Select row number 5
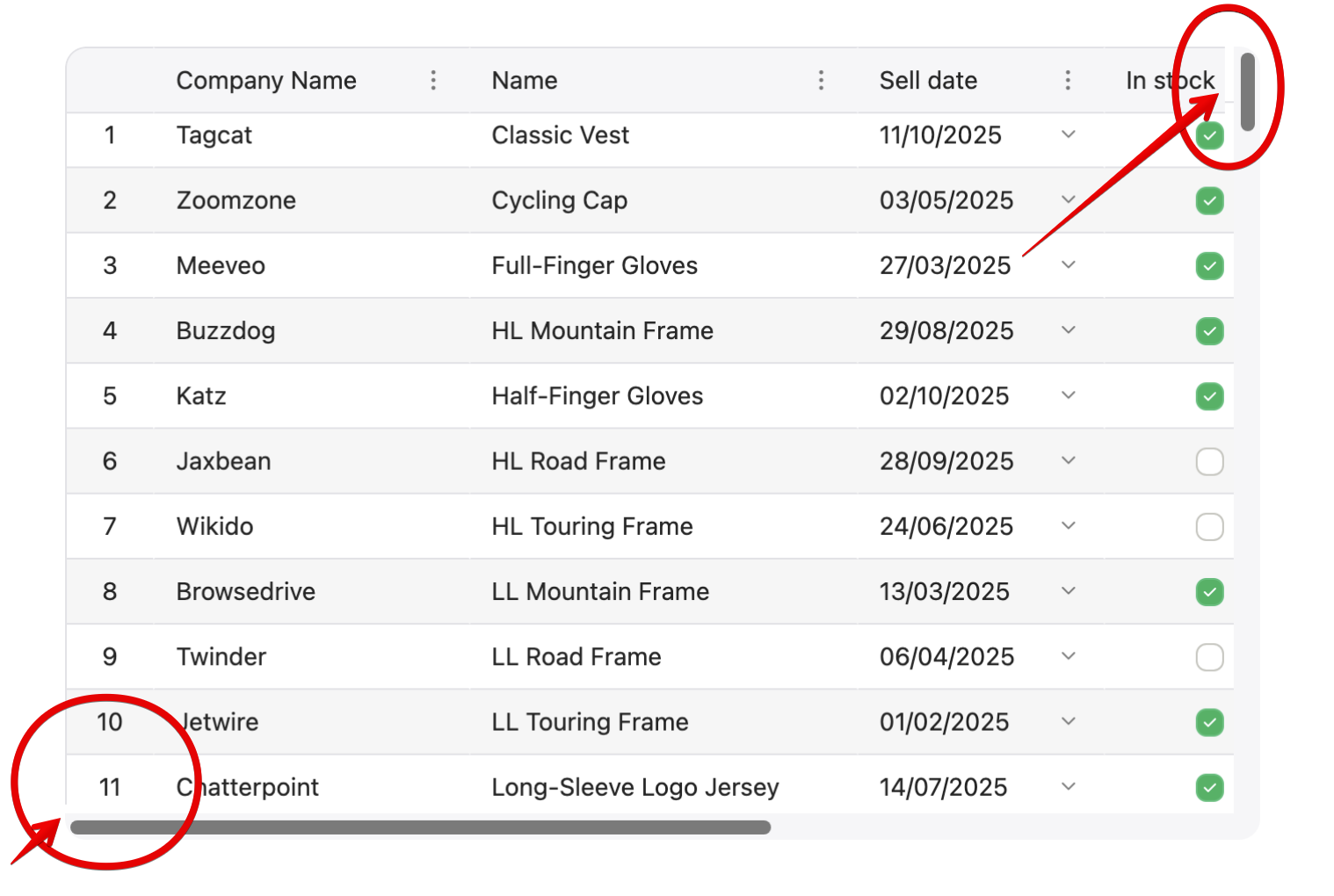Viewport: 1334px width, 896px height. [x=110, y=396]
